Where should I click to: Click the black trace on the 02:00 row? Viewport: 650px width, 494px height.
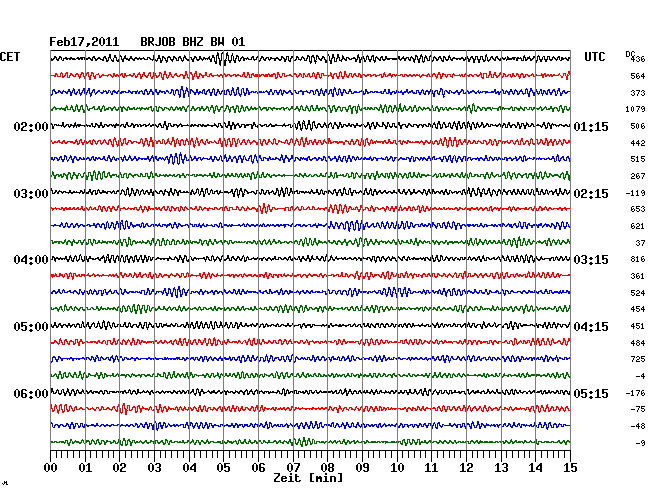click(x=310, y=125)
